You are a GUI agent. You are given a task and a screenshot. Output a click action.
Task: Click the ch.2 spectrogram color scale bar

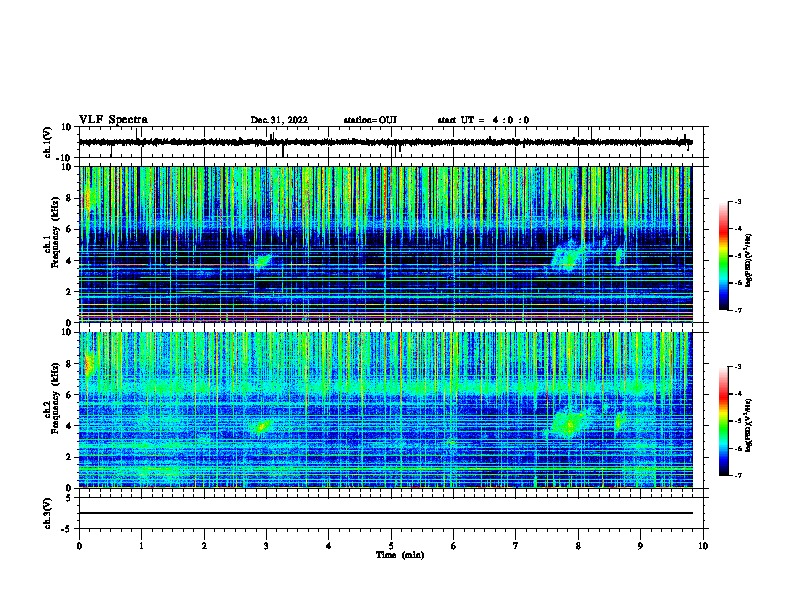click(723, 421)
